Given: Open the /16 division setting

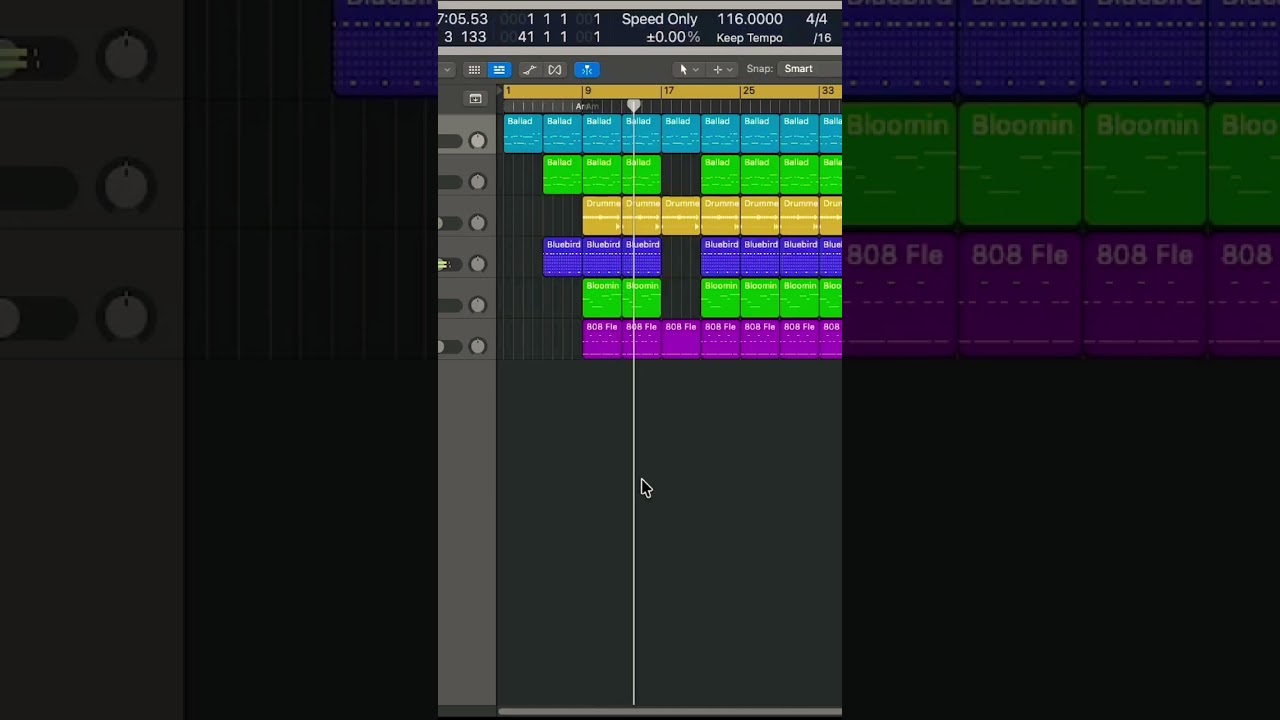Looking at the screenshot, I should (822, 38).
